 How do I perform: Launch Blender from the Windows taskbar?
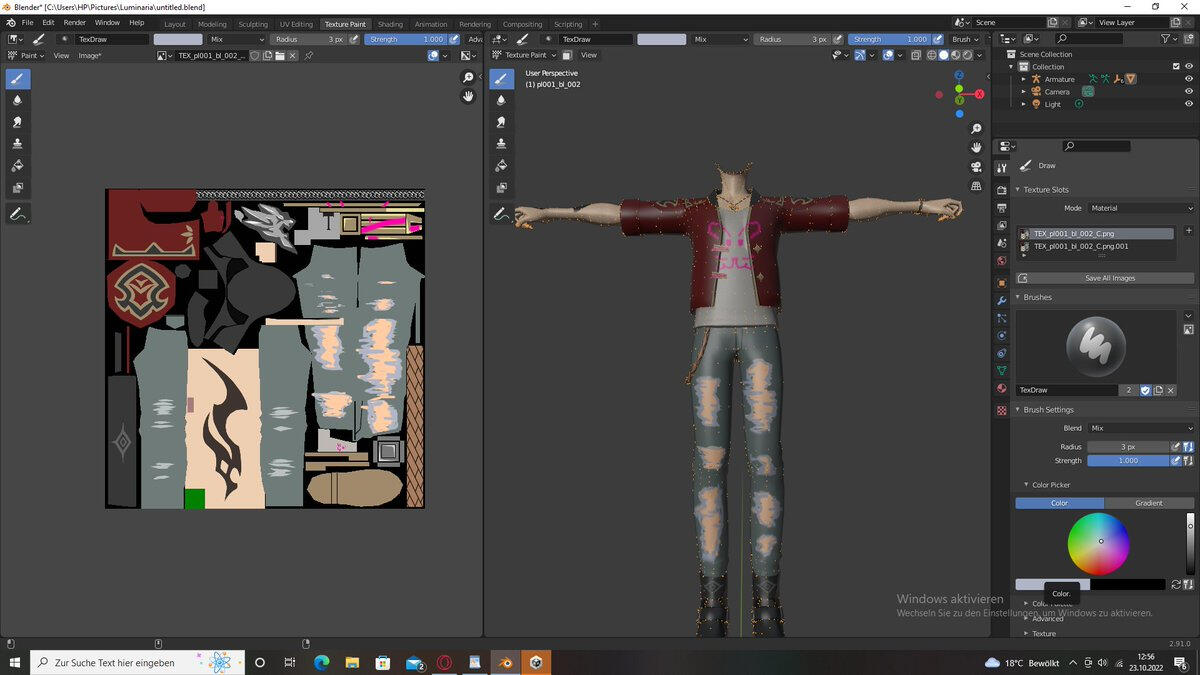point(506,662)
